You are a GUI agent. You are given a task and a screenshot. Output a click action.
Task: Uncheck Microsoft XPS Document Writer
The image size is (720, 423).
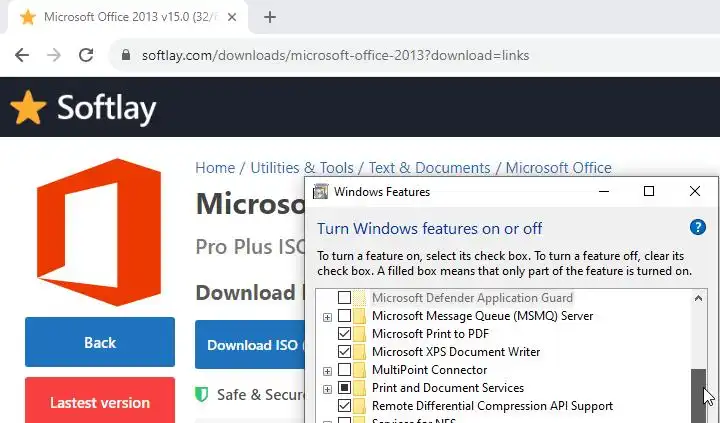click(x=344, y=352)
